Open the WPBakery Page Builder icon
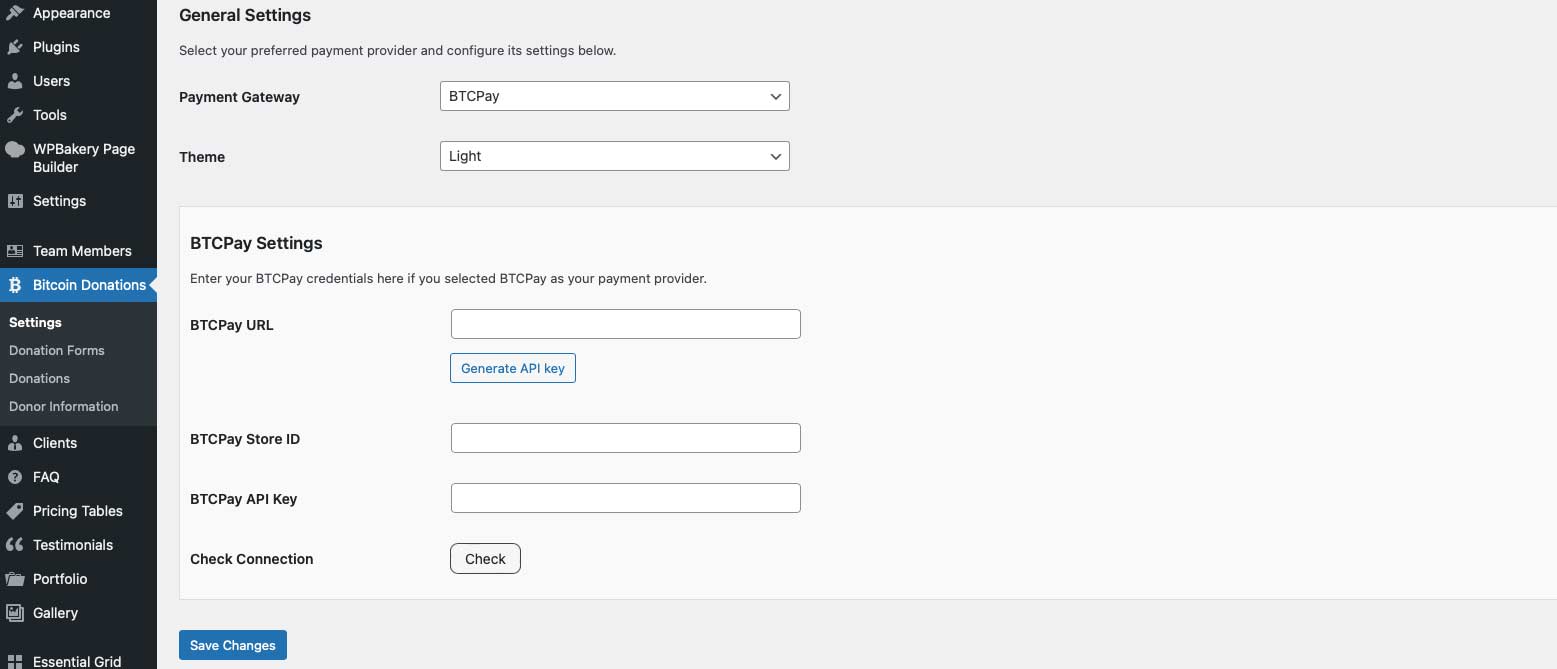The image size is (1557, 669). (16, 149)
